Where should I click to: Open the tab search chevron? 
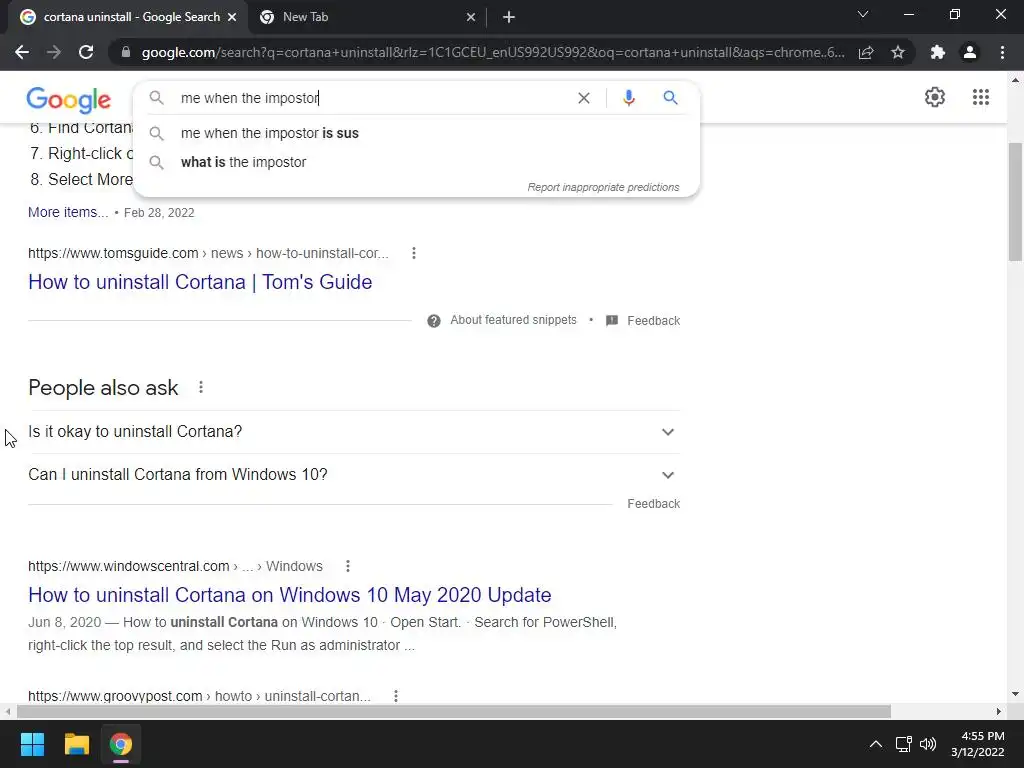click(x=863, y=14)
